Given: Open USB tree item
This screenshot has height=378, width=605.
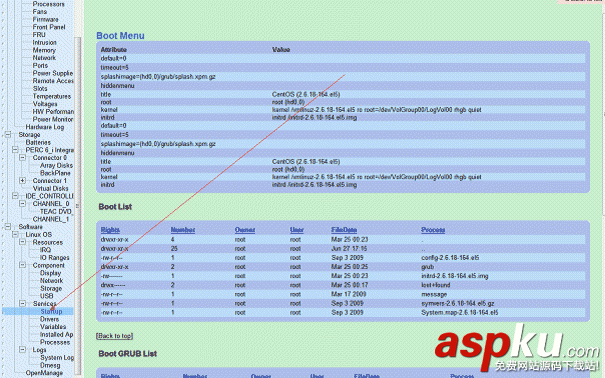Looking at the screenshot, I should click(47, 296).
